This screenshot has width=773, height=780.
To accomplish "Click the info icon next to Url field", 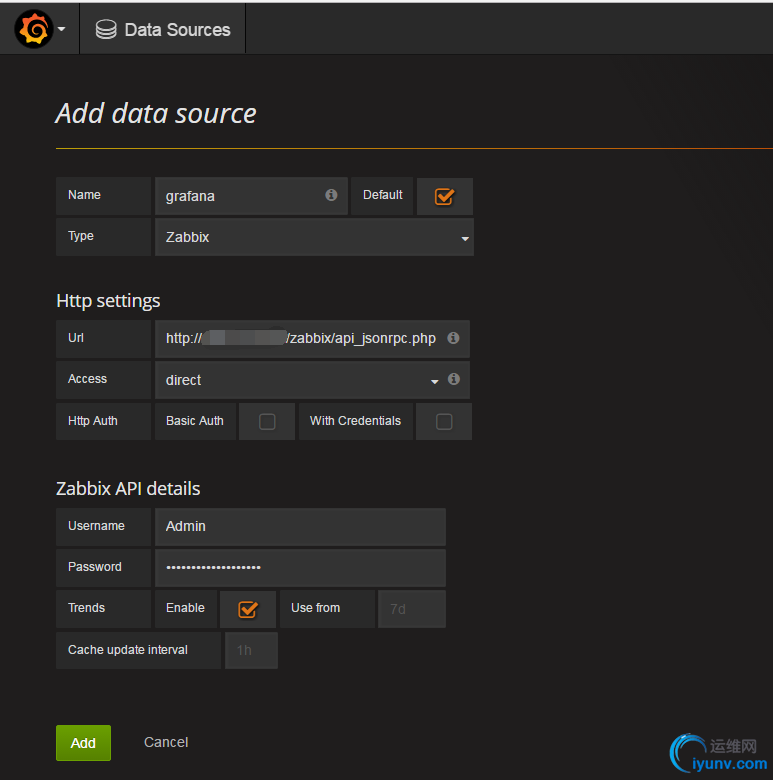I will pyautogui.click(x=453, y=338).
